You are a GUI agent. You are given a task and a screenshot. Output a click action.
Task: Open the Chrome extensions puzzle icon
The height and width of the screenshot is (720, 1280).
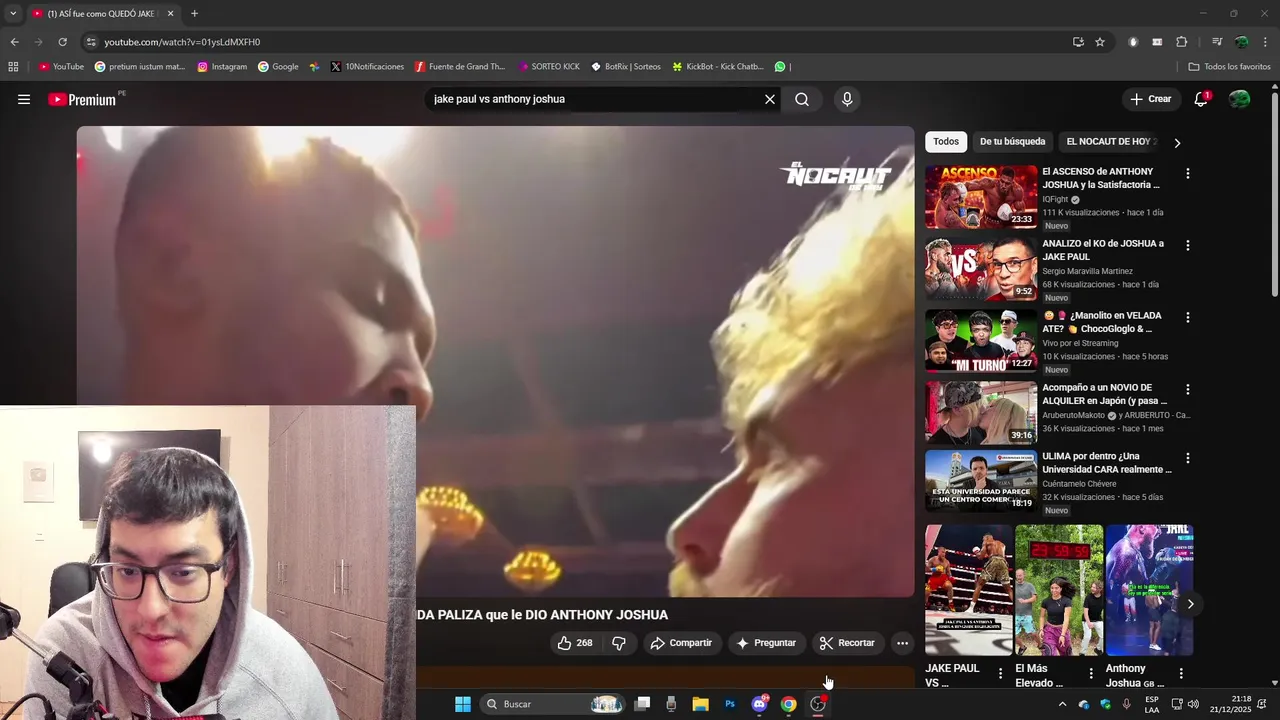point(1181,42)
